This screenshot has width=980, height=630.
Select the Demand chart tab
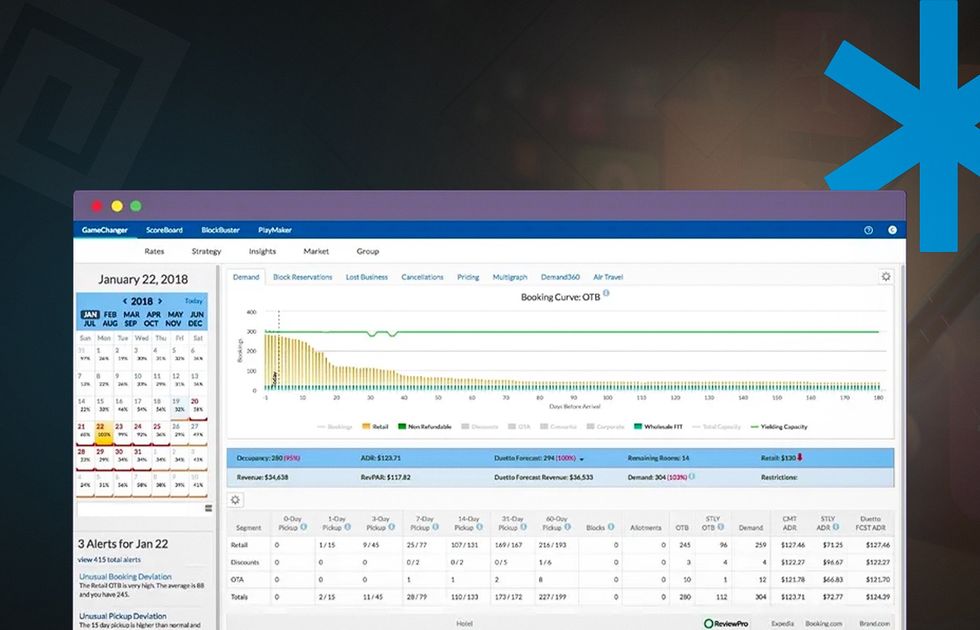(x=246, y=277)
